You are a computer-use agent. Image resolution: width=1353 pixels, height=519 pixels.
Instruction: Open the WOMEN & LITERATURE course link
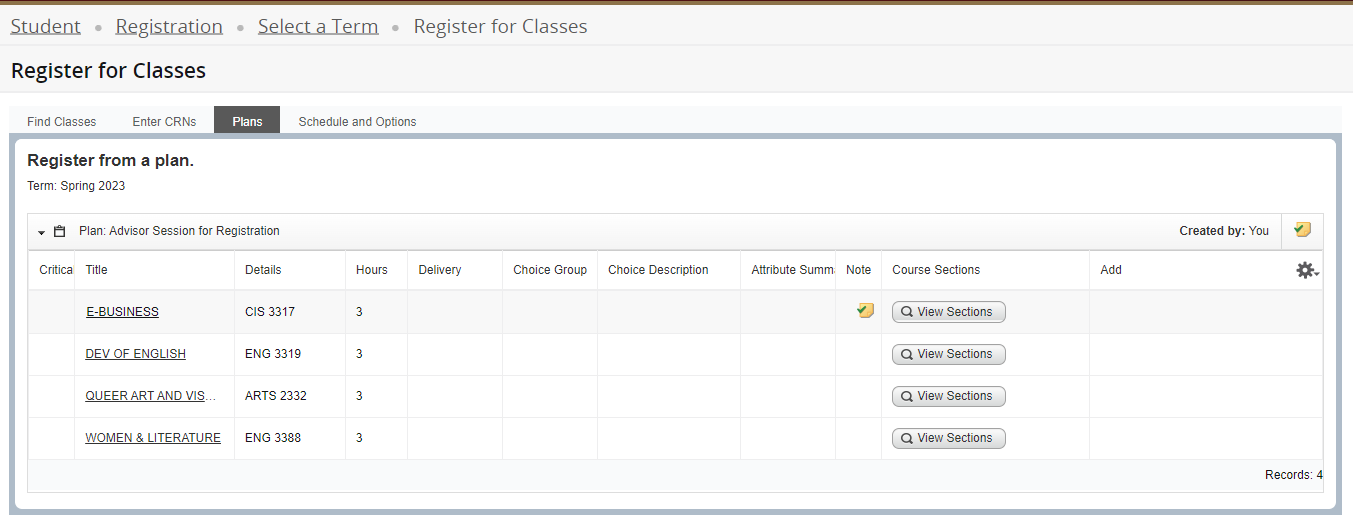coord(153,438)
